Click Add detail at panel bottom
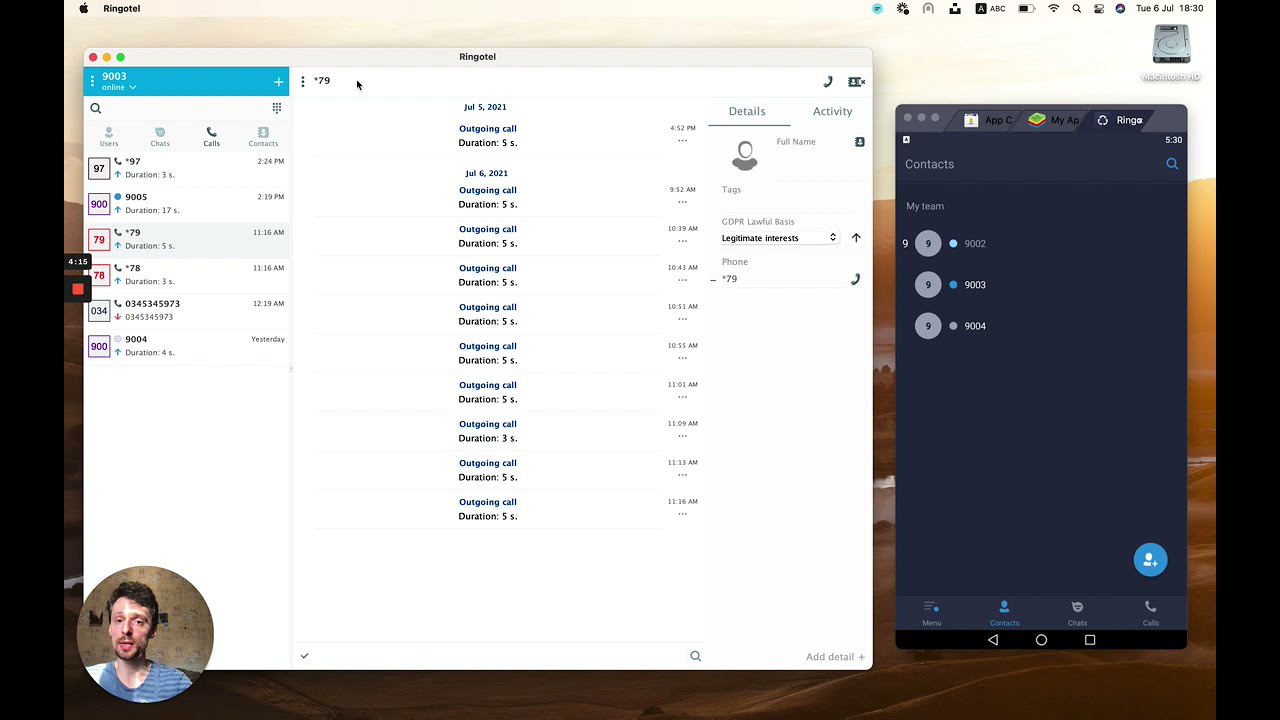Screen dimensions: 1280x720 tap(836, 657)
